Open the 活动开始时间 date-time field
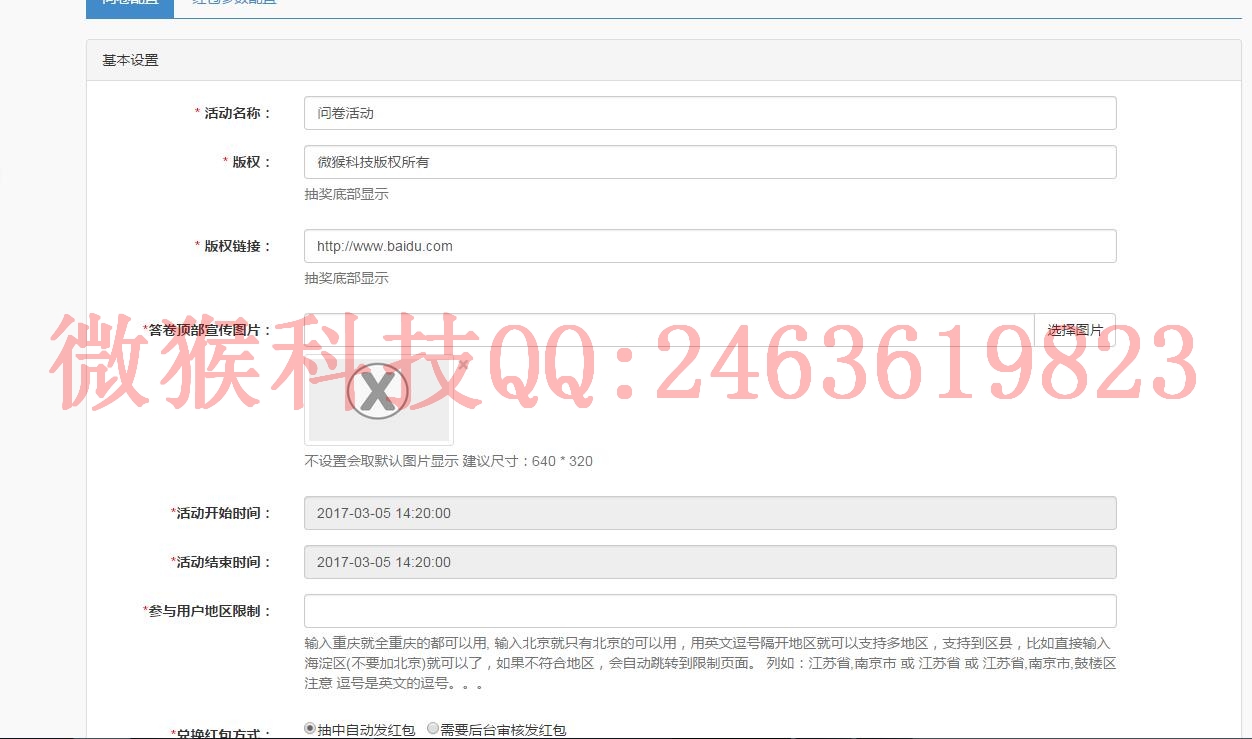The image size is (1252, 739). coord(710,513)
